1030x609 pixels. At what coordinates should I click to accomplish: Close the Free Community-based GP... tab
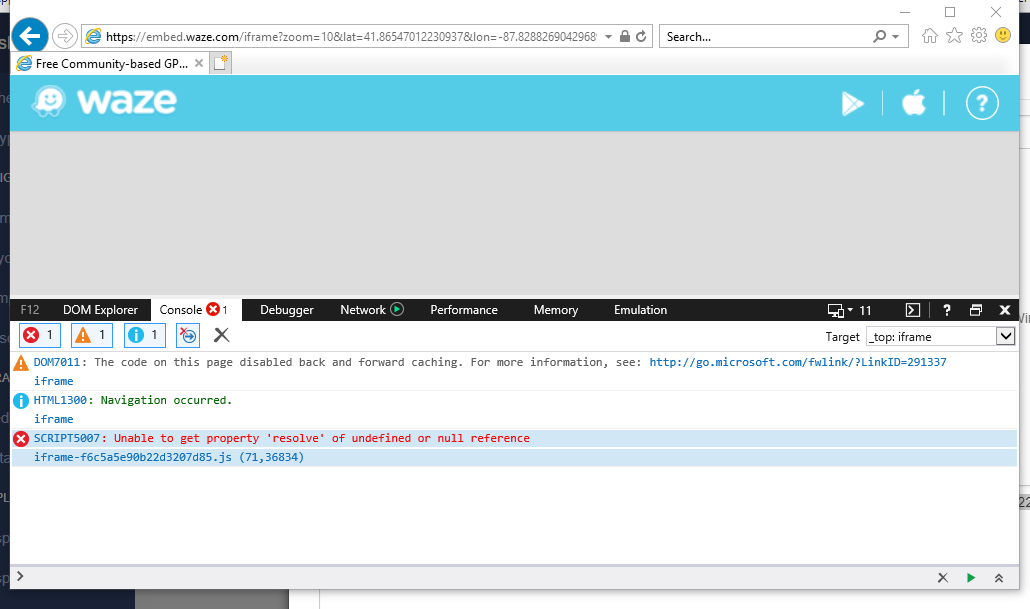(x=199, y=63)
